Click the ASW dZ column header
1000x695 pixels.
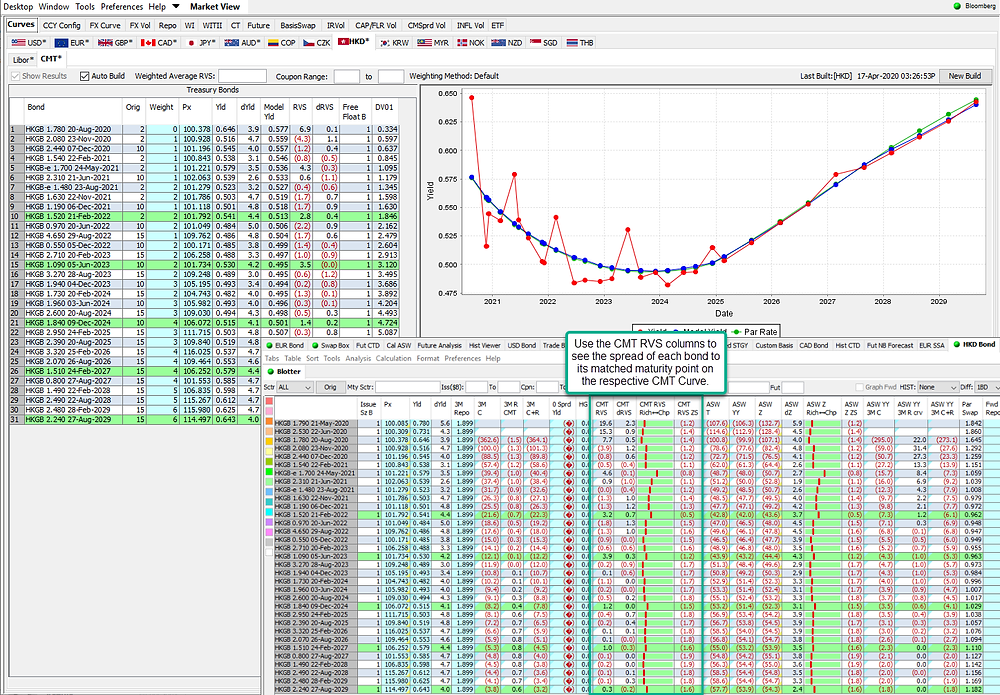(791, 408)
